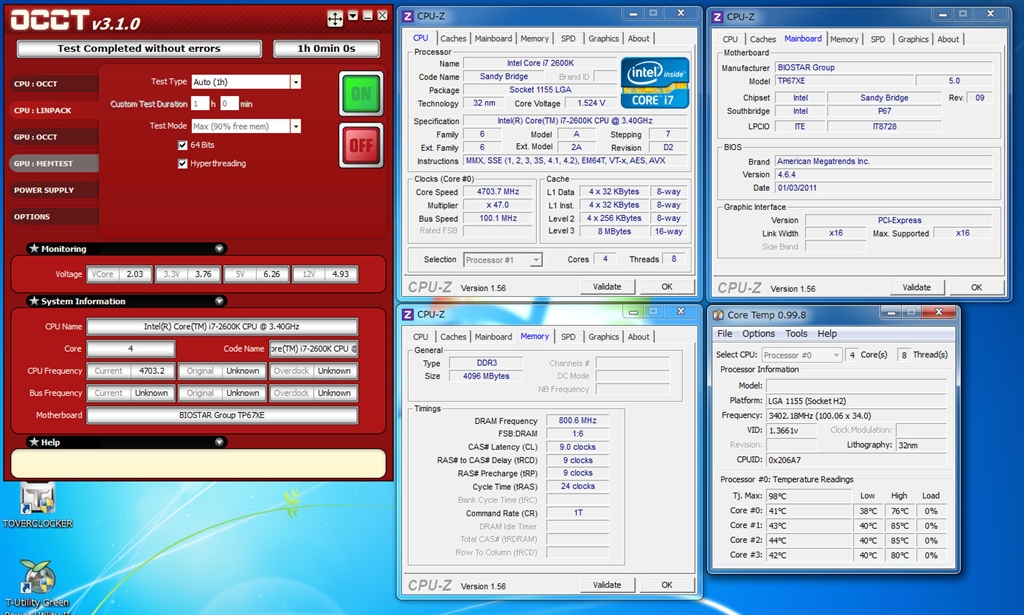1024x615 pixels.
Task: Stop the test with the red OFF button
Action: pos(361,146)
